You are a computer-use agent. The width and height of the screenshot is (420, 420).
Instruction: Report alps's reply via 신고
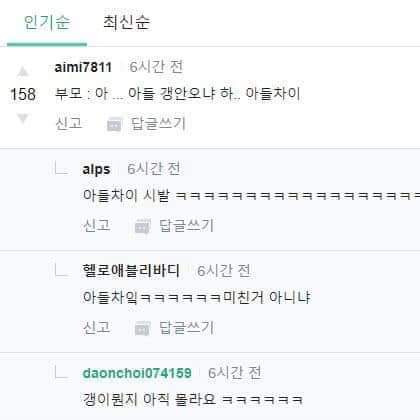pyautogui.click(x=97, y=225)
